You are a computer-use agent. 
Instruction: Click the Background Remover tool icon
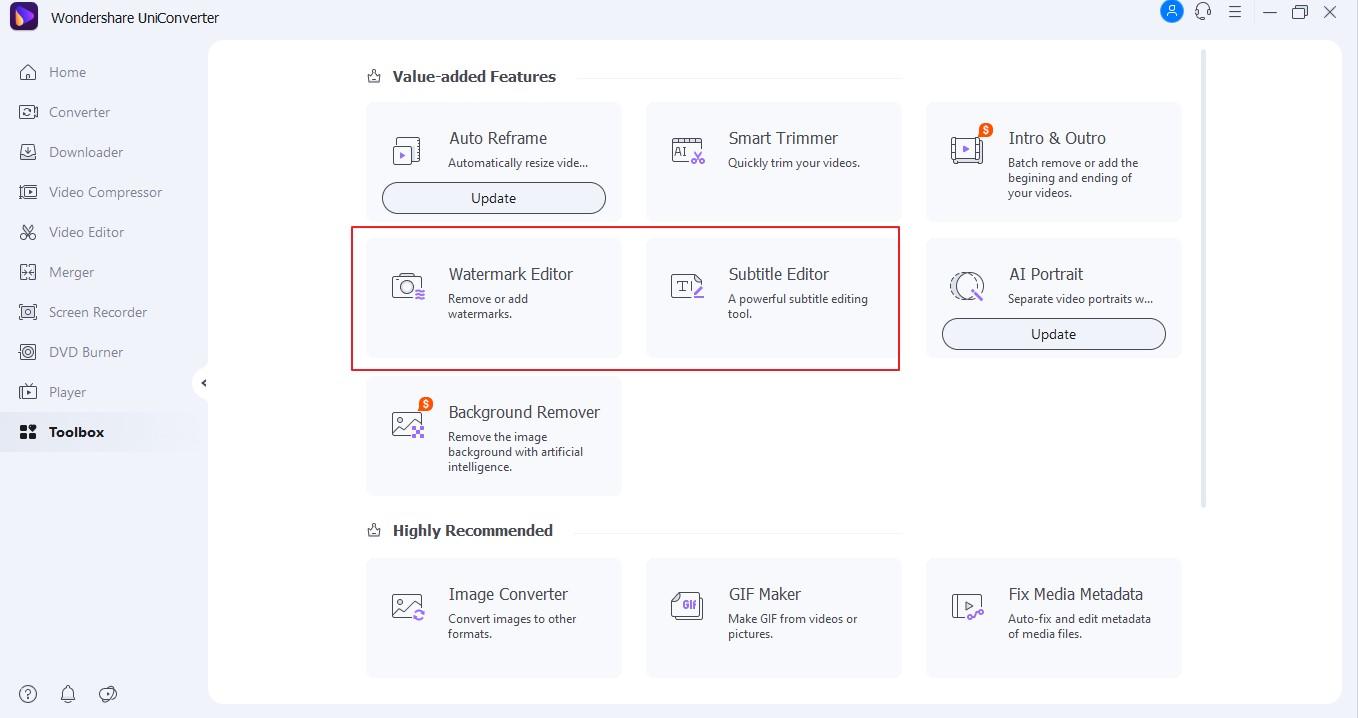[x=408, y=424]
